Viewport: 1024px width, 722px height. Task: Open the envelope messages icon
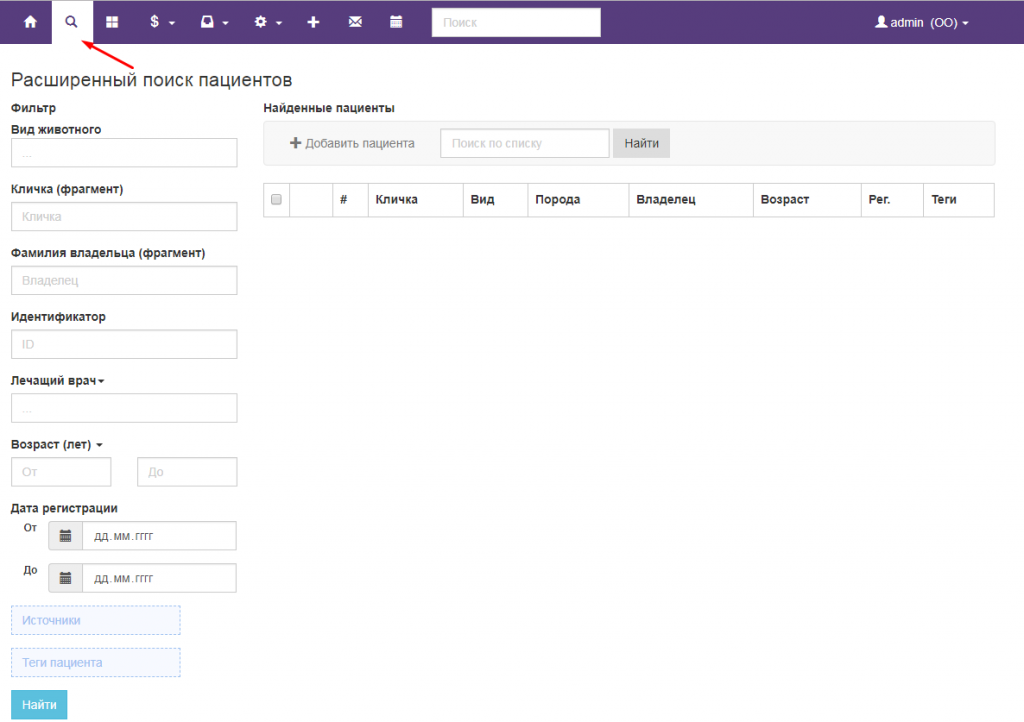(x=355, y=22)
